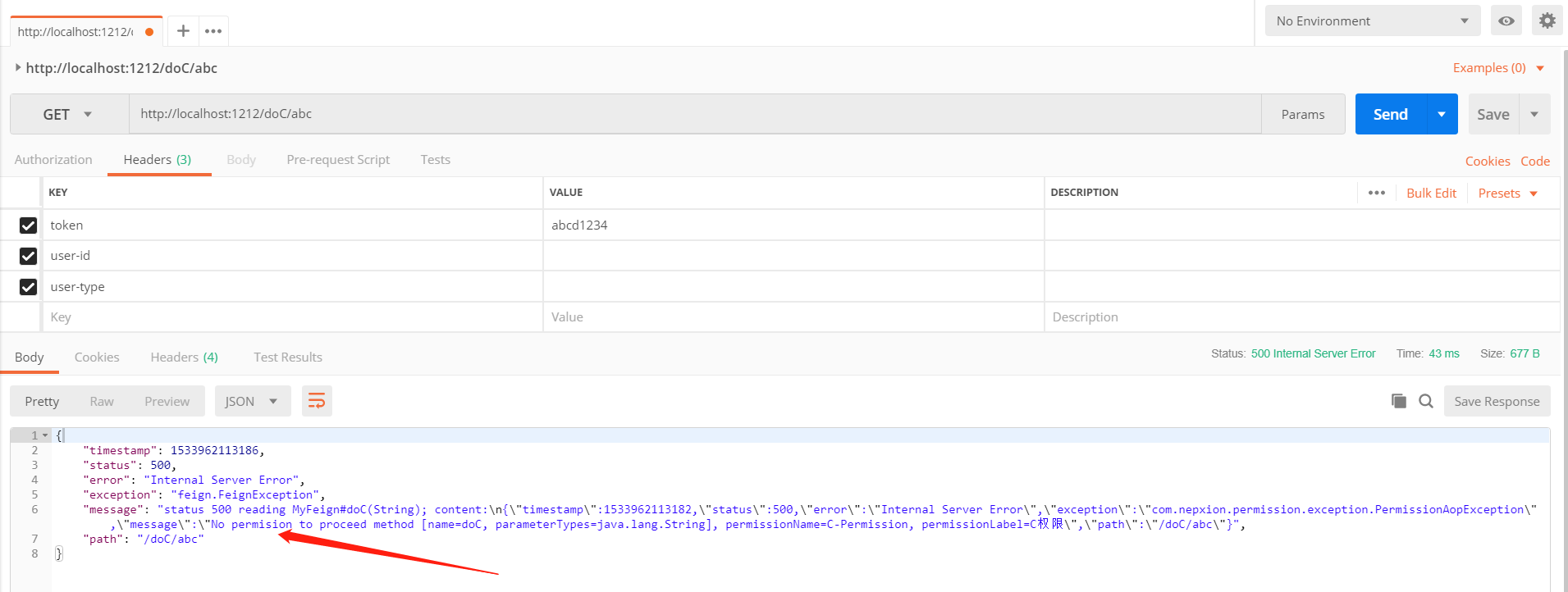Toggle the wrap lines icon in response
Image resolution: width=1568 pixels, height=592 pixels.
[317, 401]
